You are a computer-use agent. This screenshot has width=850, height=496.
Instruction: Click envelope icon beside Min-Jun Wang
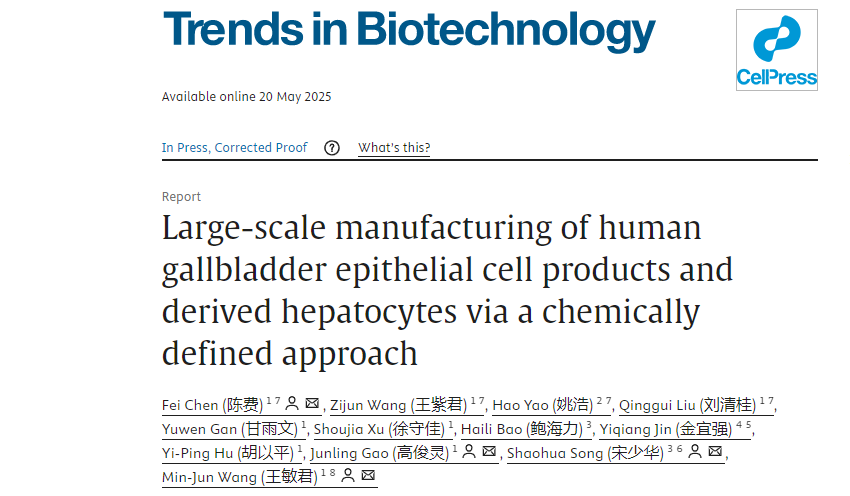(x=368, y=476)
